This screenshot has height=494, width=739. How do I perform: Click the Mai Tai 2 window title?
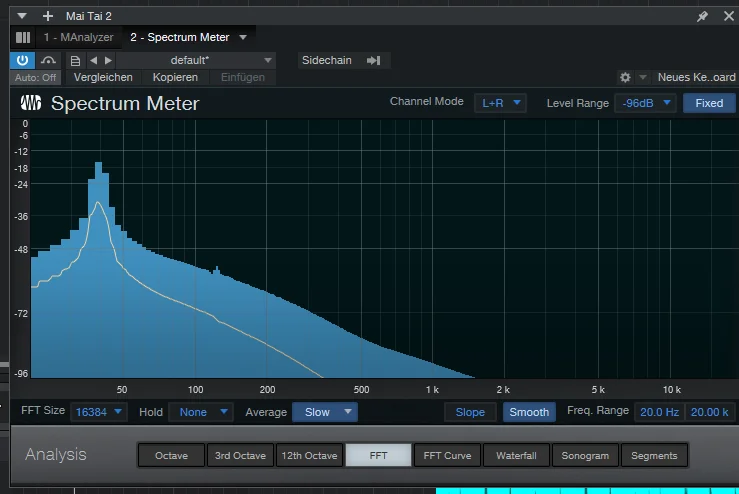[x=89, y=16]
